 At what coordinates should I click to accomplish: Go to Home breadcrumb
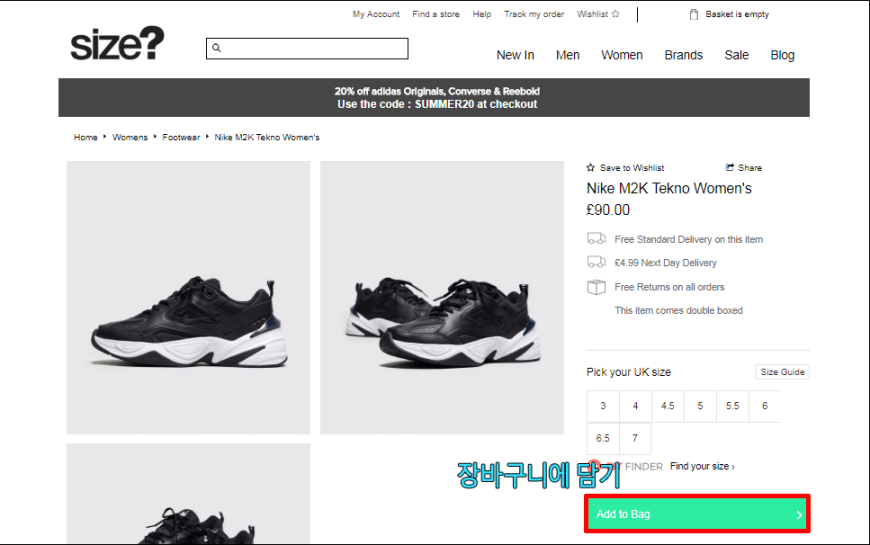coord(85,137)
